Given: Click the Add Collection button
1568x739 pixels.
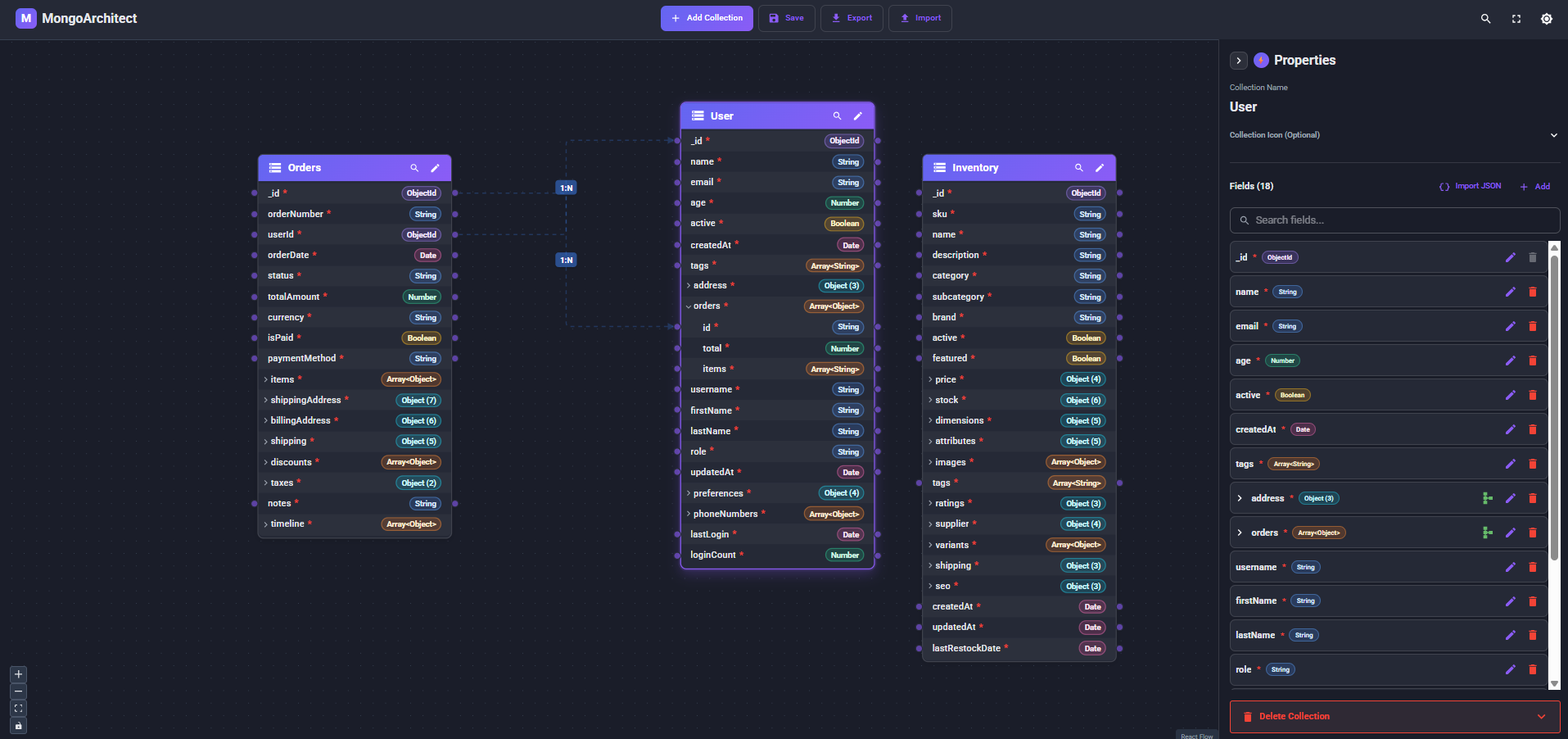Looking at the screenshot, I should 707,18.
